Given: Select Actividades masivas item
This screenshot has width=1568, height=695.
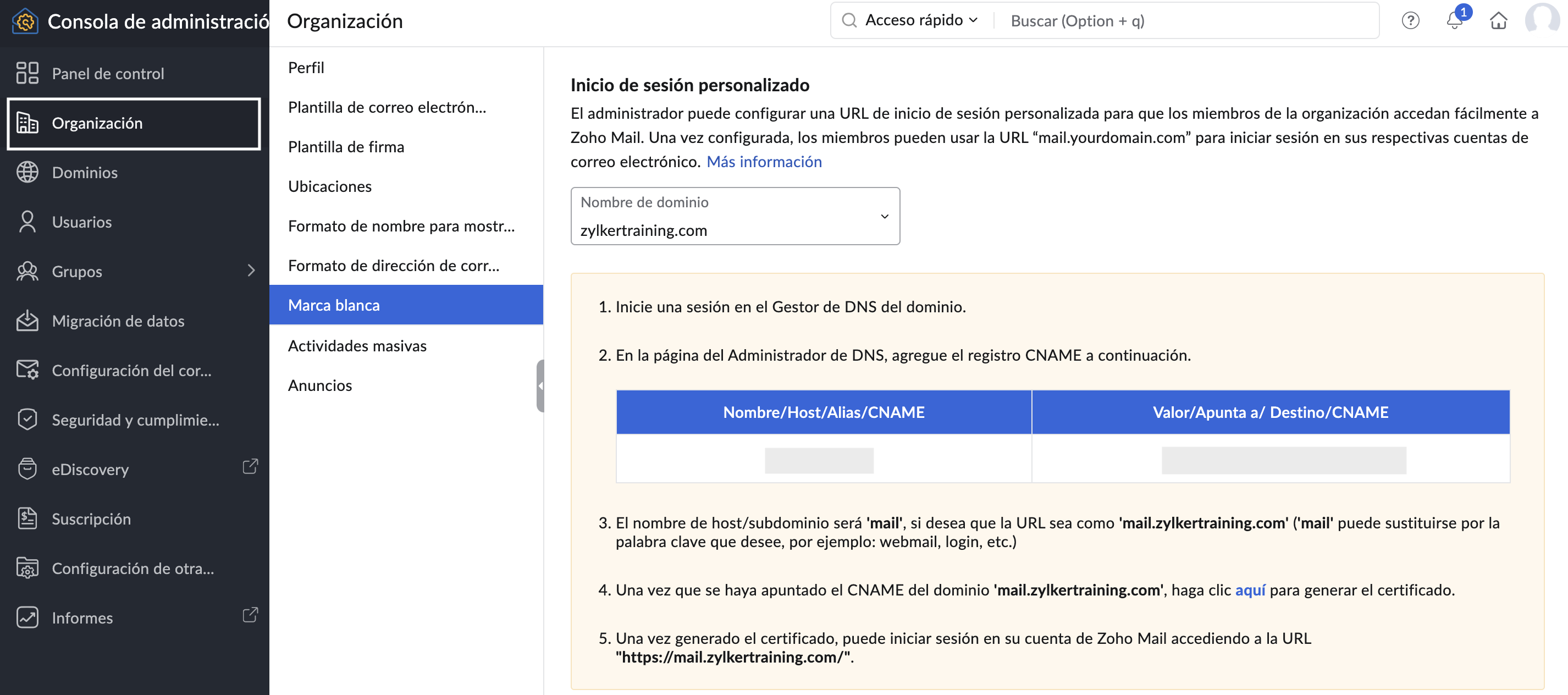Looking at the screenshot, I should pyautogui.click(x=406, y=346).
